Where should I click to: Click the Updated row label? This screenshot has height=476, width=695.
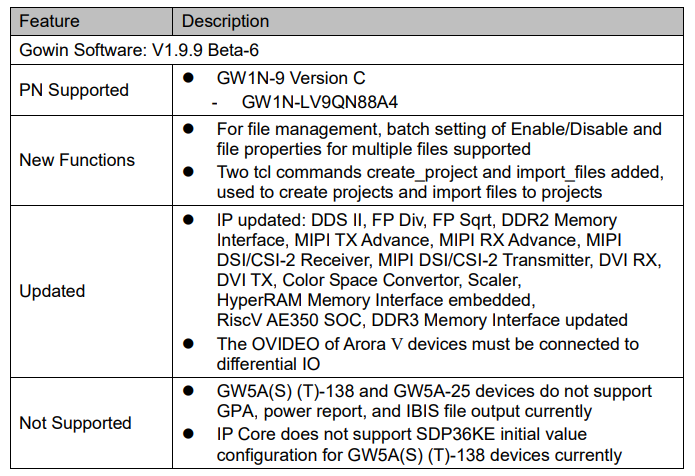click(x=52, y=292)
